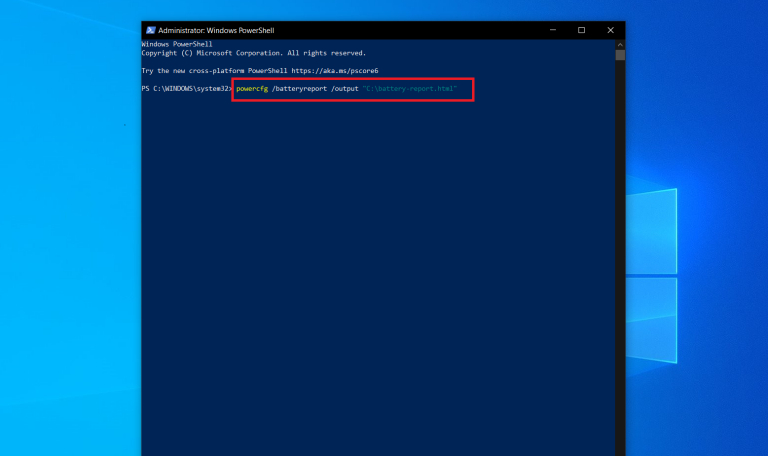Click the PS C:\WINDOWS\system32> prompt
This screenshot has width=768, height=456.
(187, 89)
